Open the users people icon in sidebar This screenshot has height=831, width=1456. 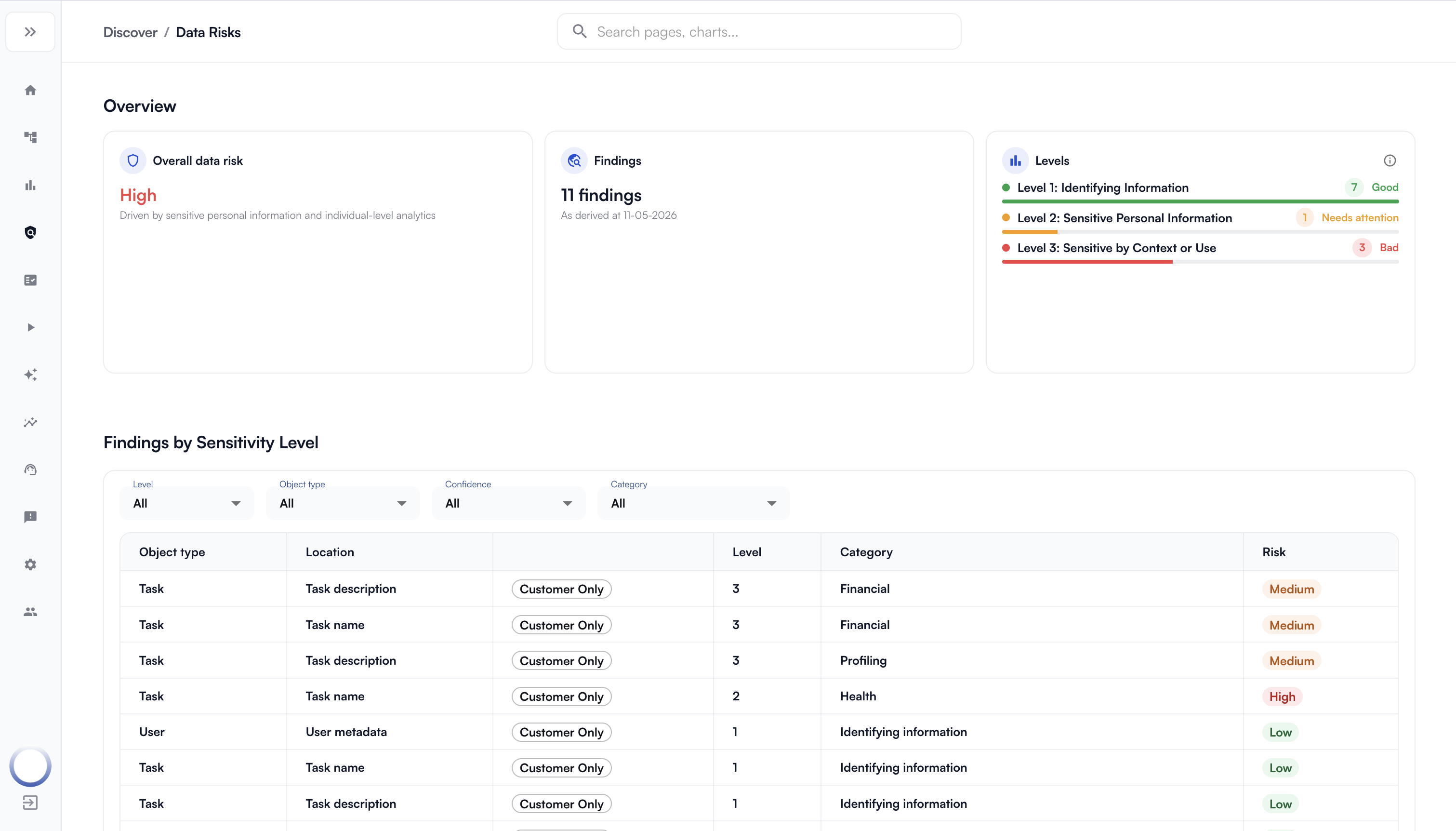[x=30, y=612]
